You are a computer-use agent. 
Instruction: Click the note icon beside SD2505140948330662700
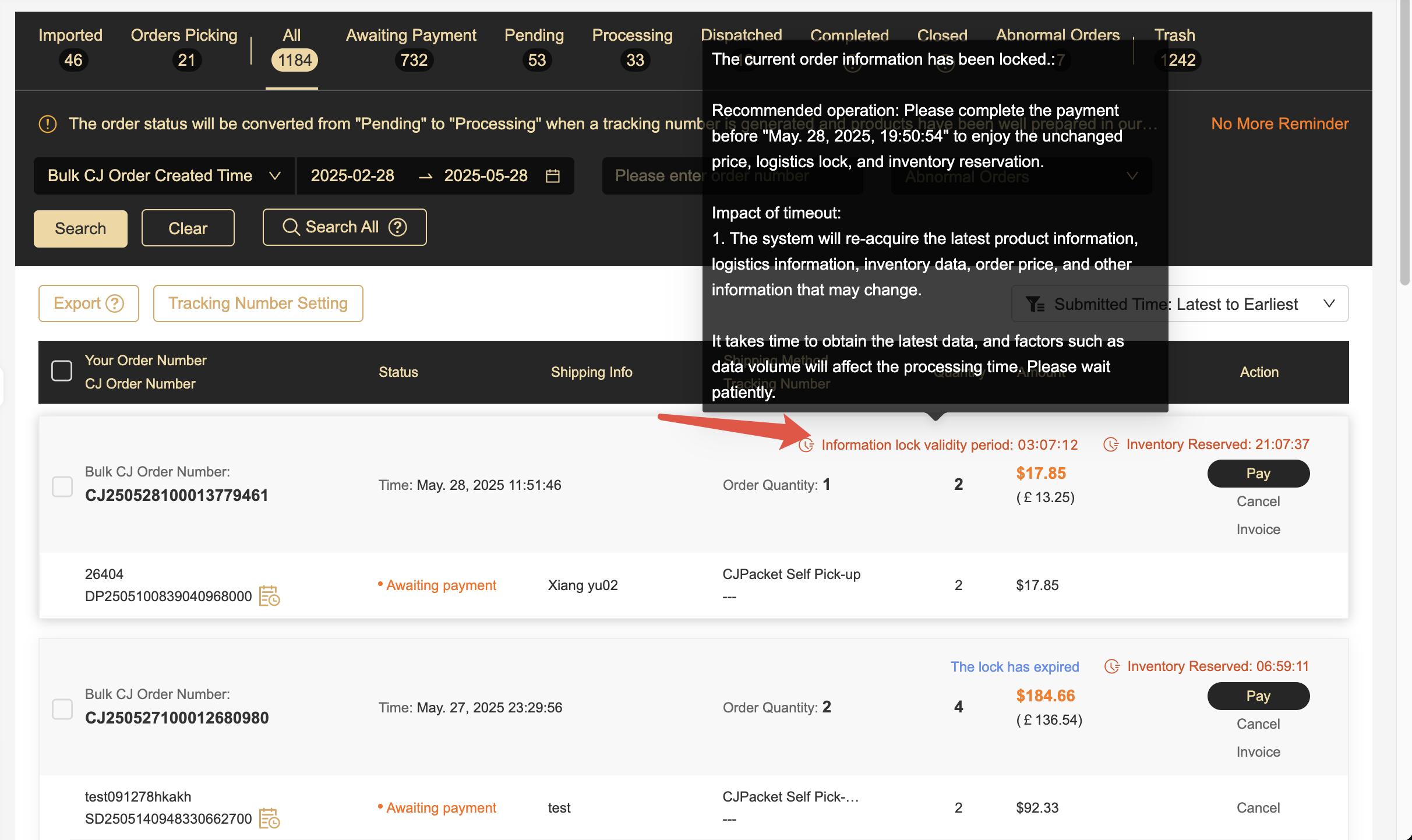tap(270, 818)
